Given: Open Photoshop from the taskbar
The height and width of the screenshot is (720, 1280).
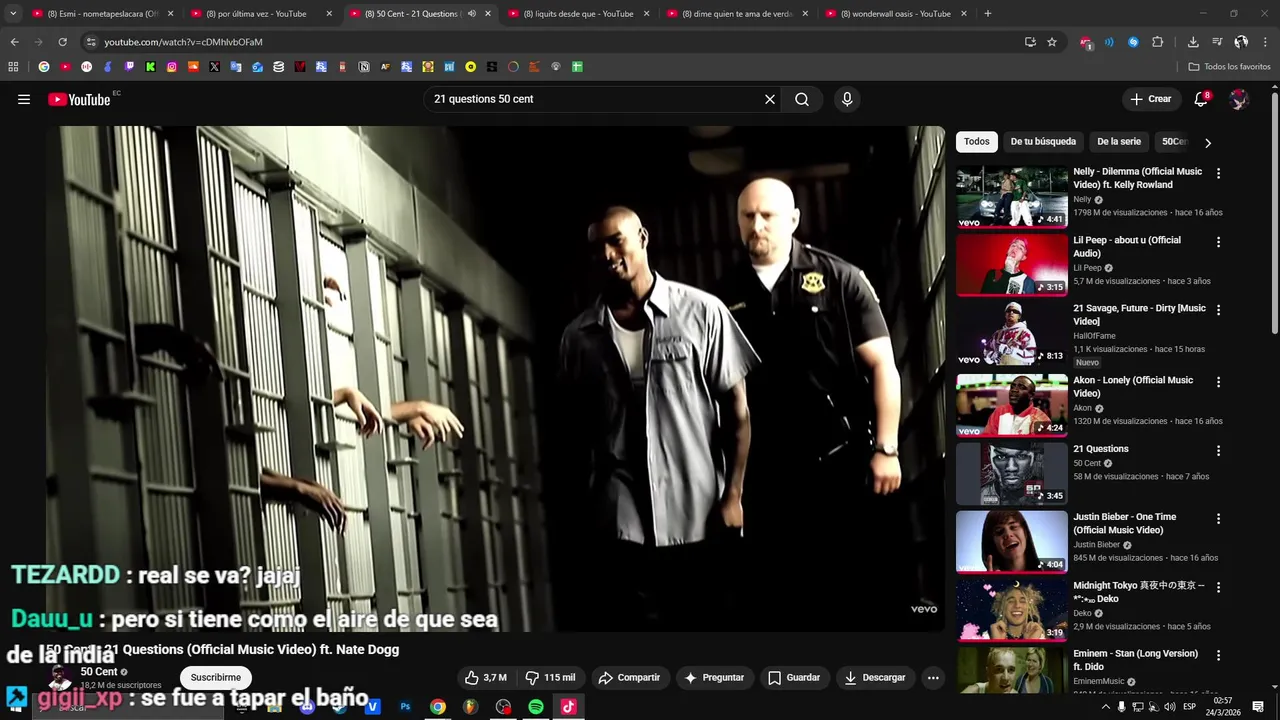Looking at the screenshot, I should (405, 707).
